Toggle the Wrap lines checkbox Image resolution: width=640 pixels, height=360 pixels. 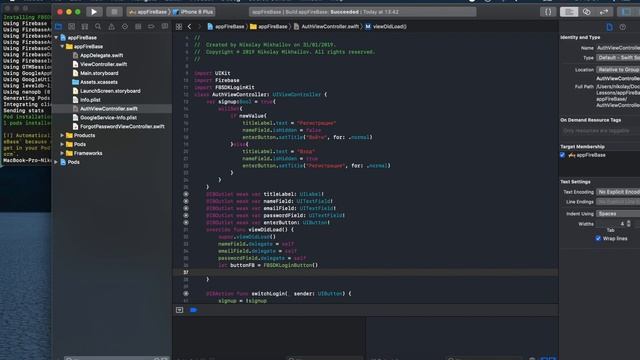pos(598,238)
